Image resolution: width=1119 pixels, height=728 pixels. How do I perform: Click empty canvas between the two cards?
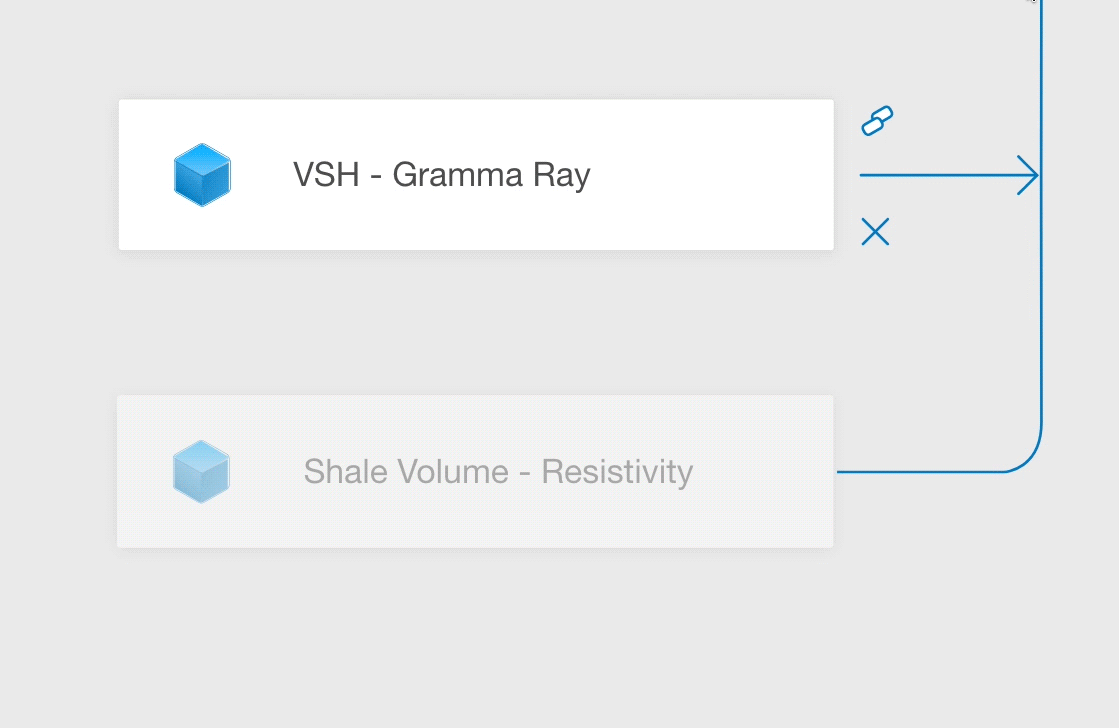tap(475, 323)
